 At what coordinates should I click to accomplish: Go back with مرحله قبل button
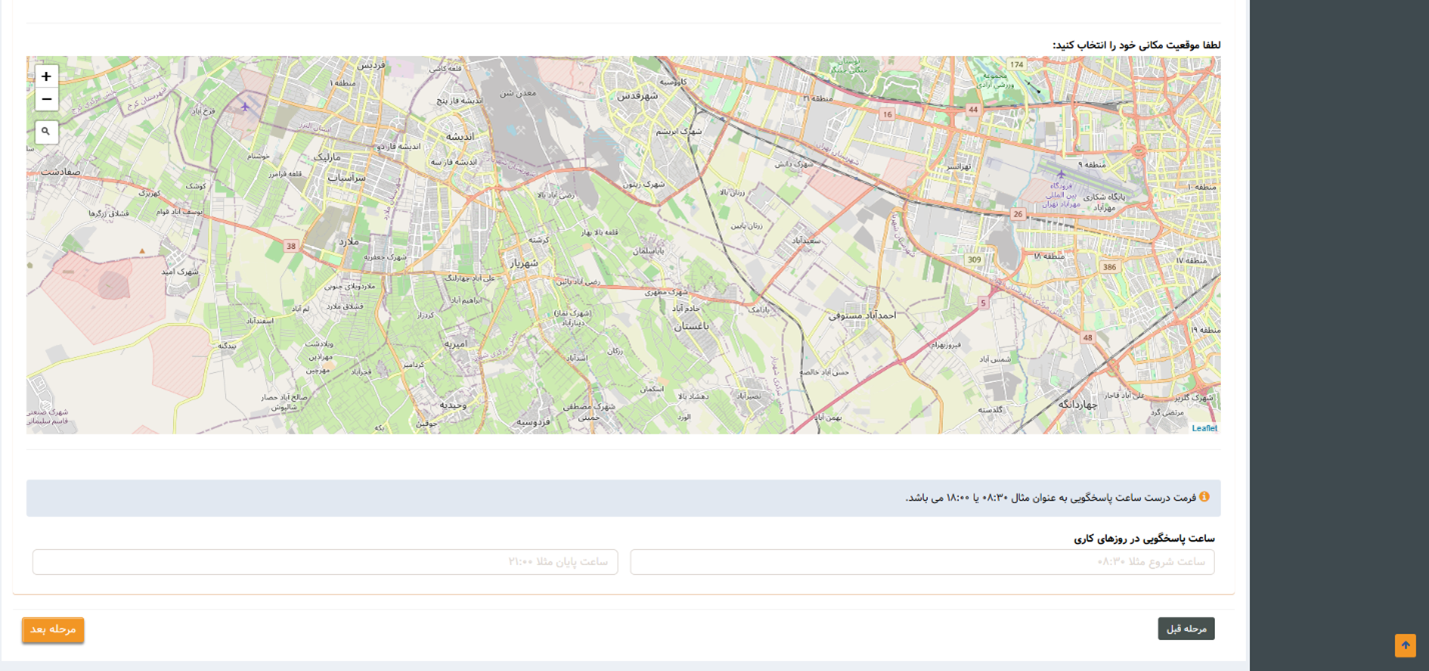(1186, 629)
